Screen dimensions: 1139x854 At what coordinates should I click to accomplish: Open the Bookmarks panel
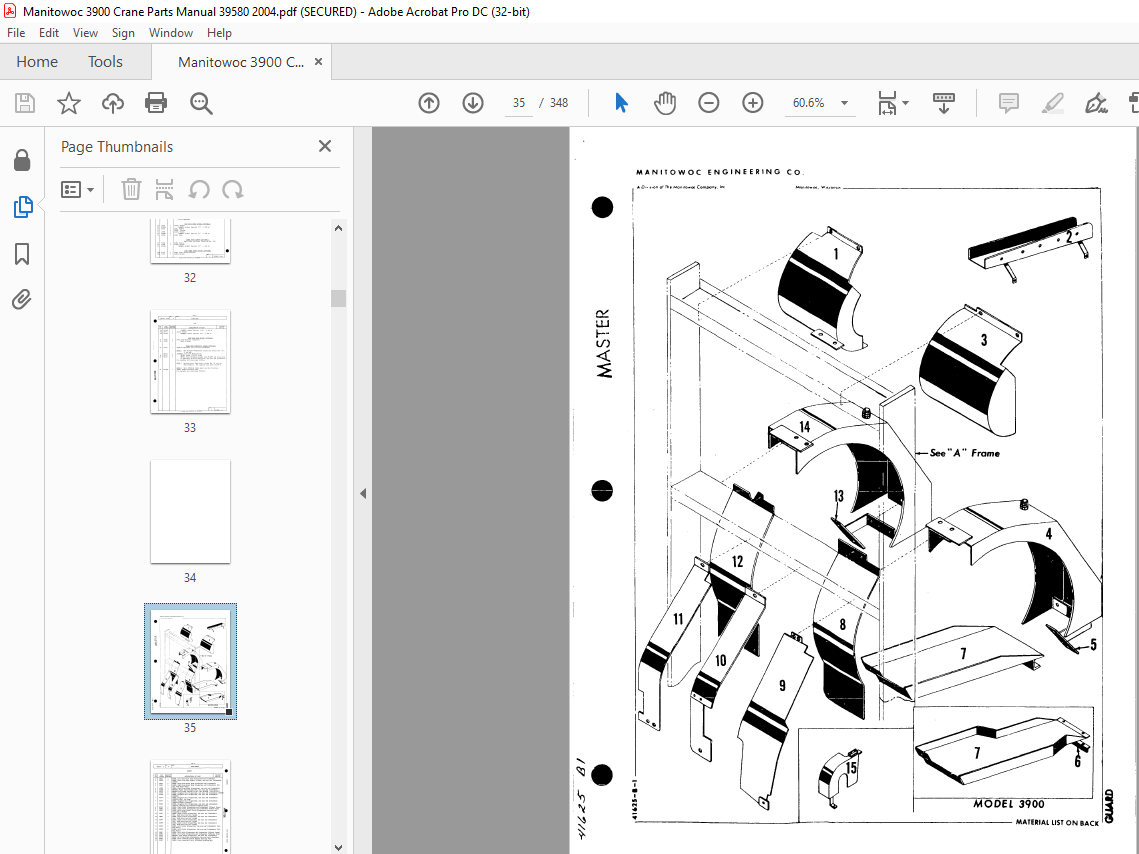(22, 254)
